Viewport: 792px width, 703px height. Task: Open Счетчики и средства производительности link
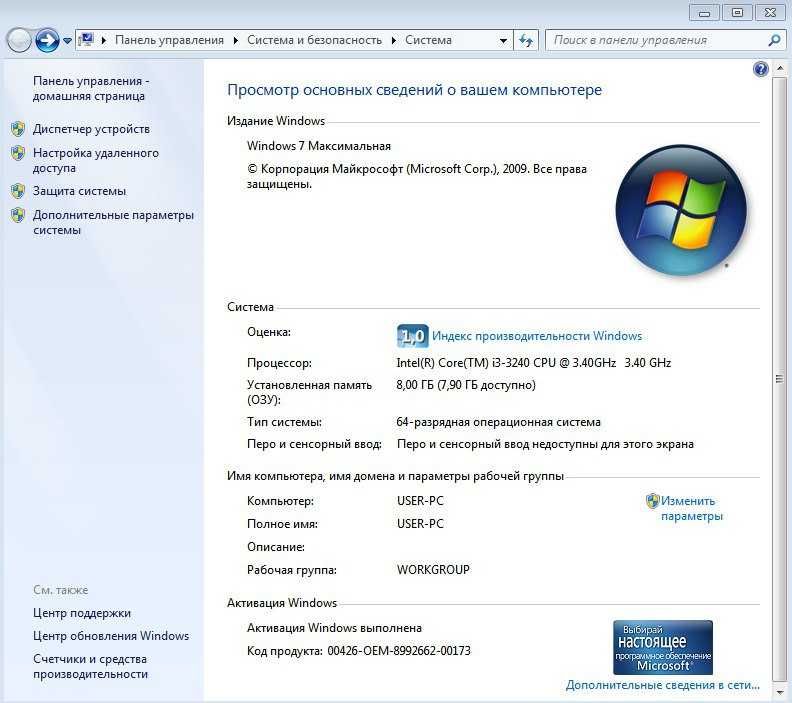(90, 666)
